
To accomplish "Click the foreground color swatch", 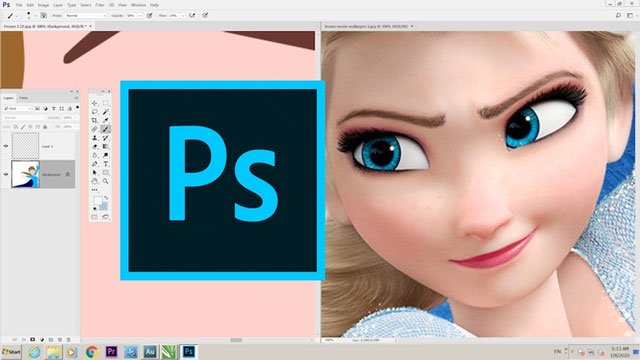I will 97,200.
